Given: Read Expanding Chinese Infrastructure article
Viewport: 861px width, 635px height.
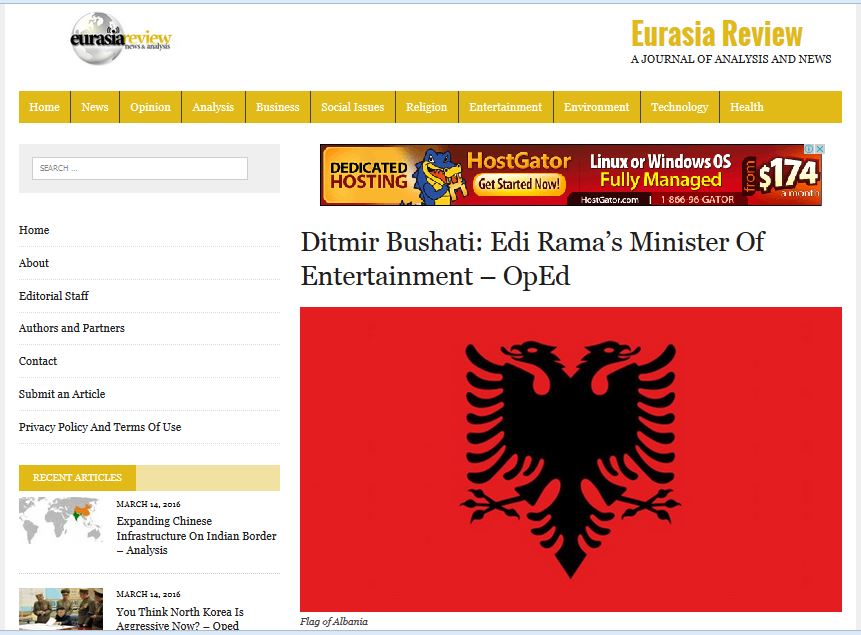Looking at the screenshot, I should (x=196, y=536).
